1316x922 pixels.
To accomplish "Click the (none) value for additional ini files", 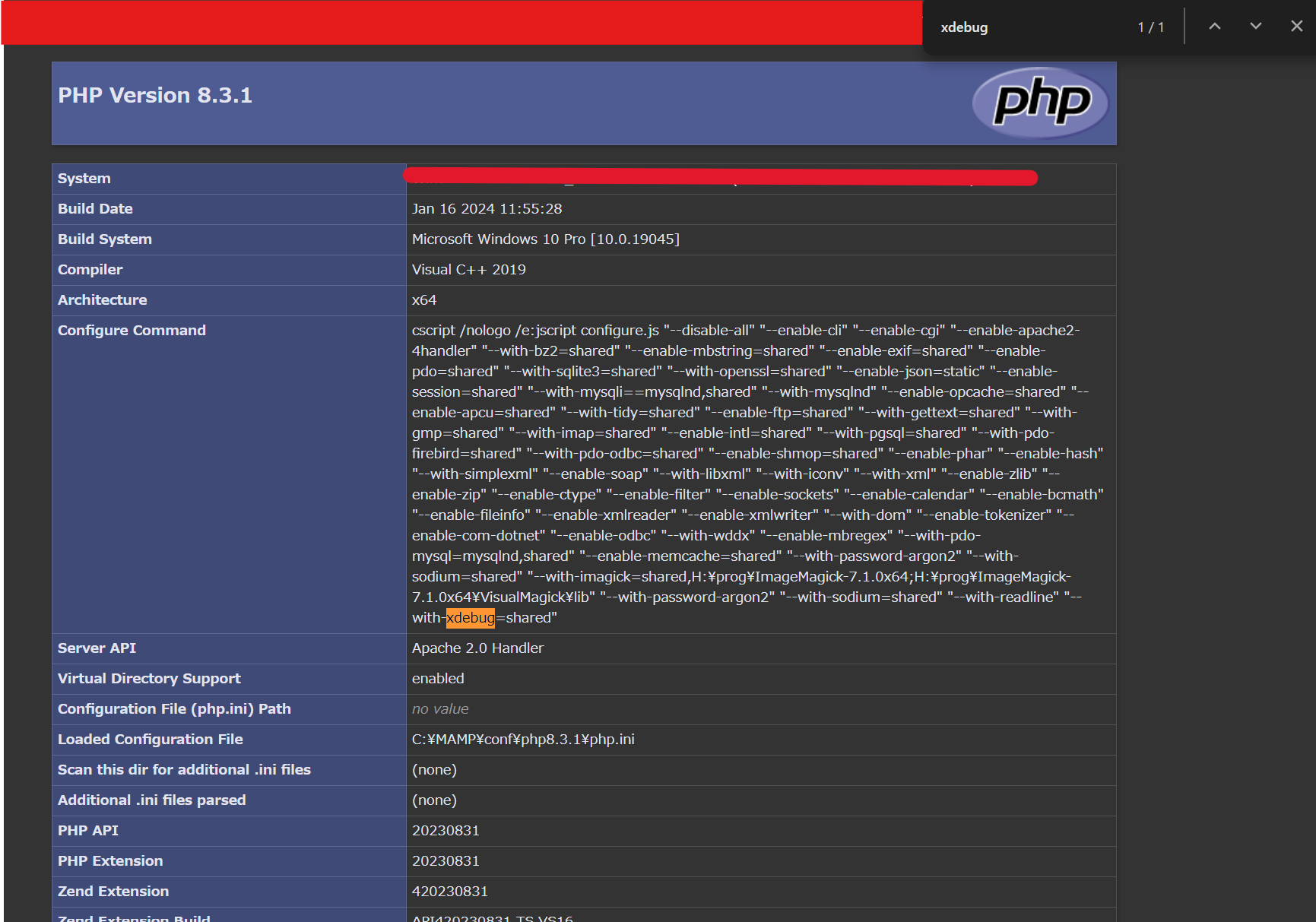I will (x=434, y=800).
